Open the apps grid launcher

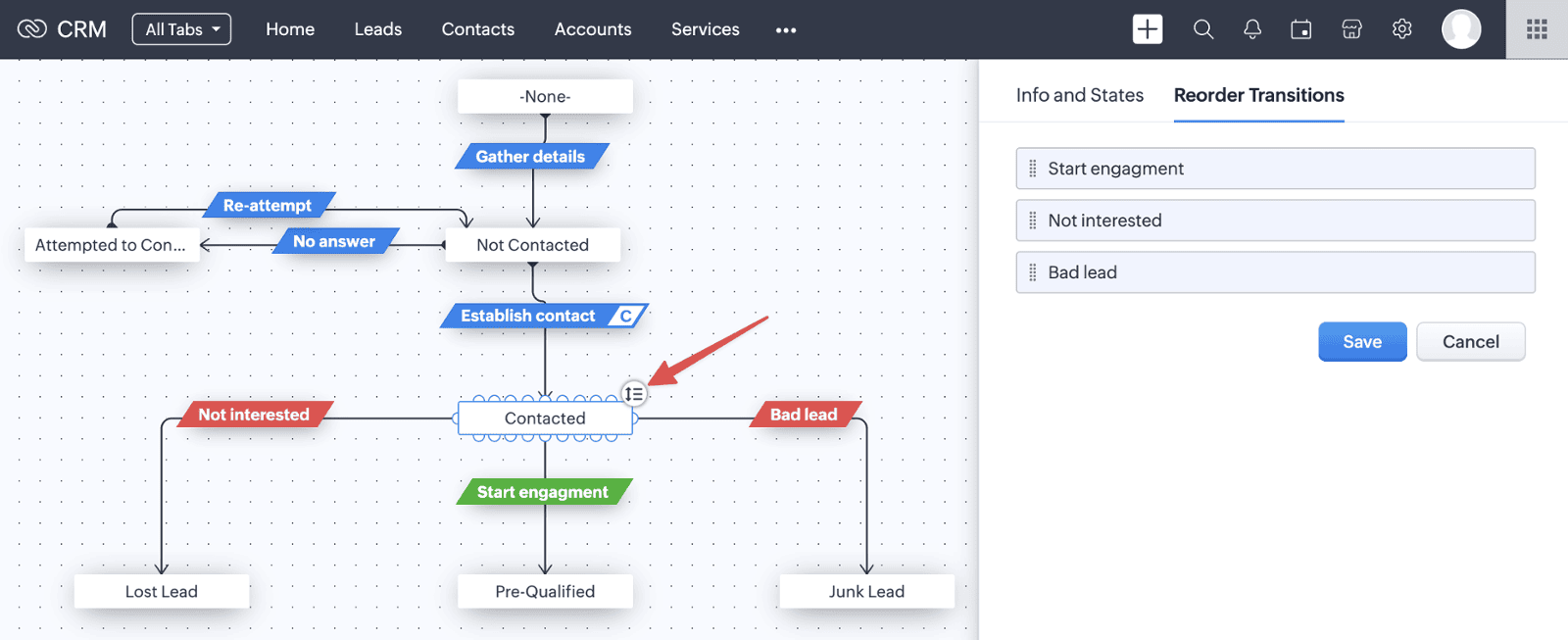(x=1537, y=29)
